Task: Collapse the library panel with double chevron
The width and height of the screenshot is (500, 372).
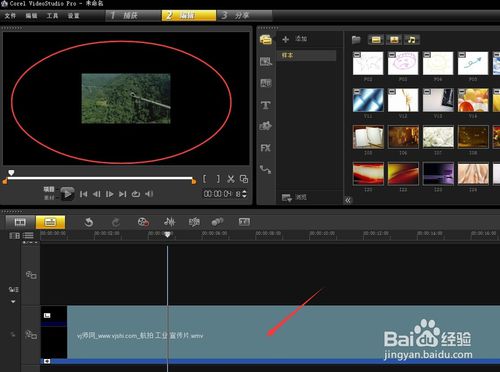Action: 348,200
